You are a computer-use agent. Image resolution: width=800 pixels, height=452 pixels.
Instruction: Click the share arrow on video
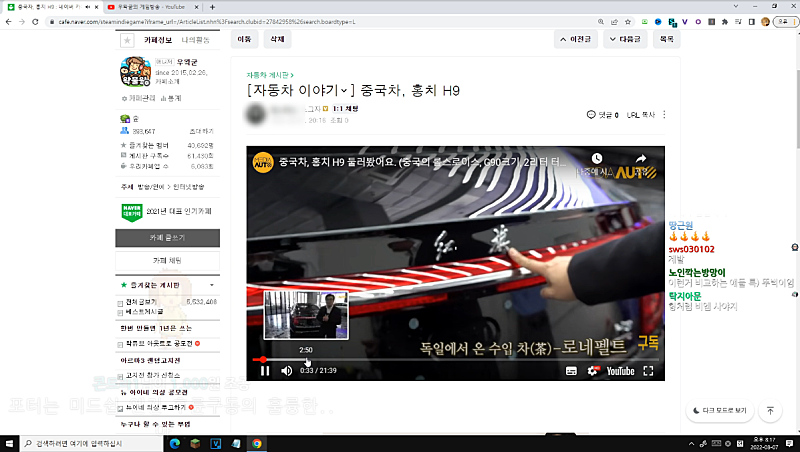pos(641,158)
